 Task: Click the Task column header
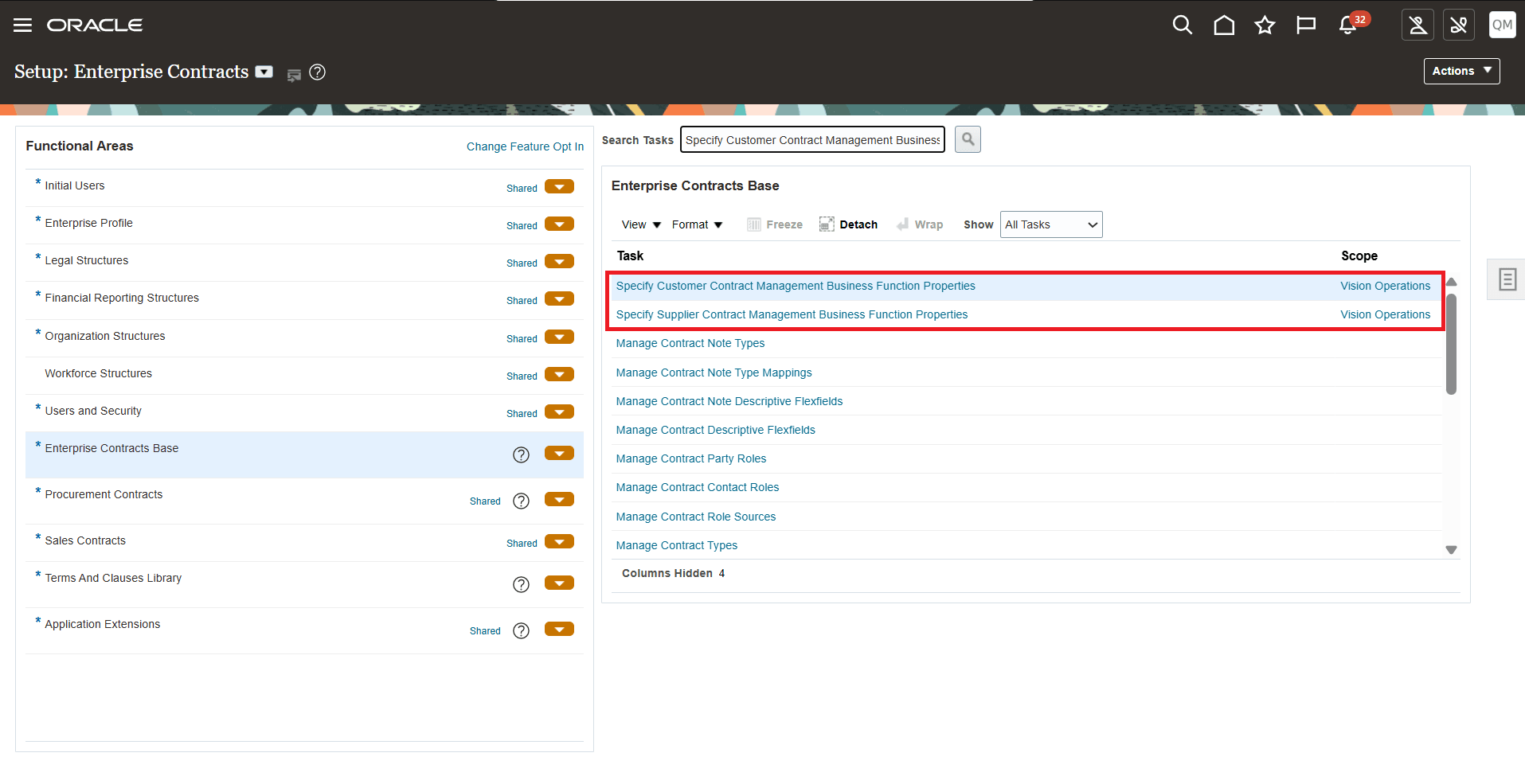630,255
